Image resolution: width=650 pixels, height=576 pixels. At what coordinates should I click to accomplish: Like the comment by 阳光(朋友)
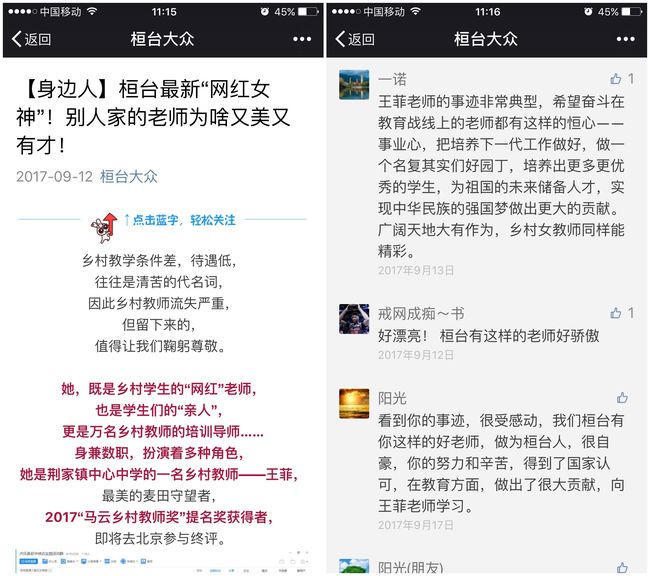(x=622, y=567)
